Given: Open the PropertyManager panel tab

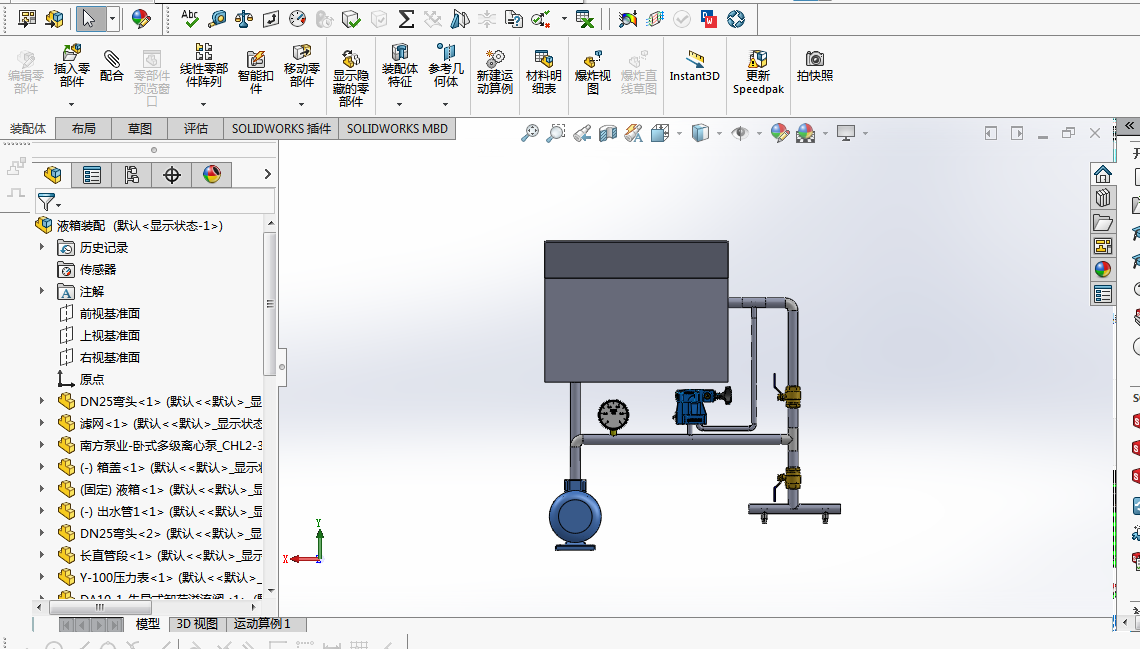Looking at the screenshot, I should (x=92, y=174).
